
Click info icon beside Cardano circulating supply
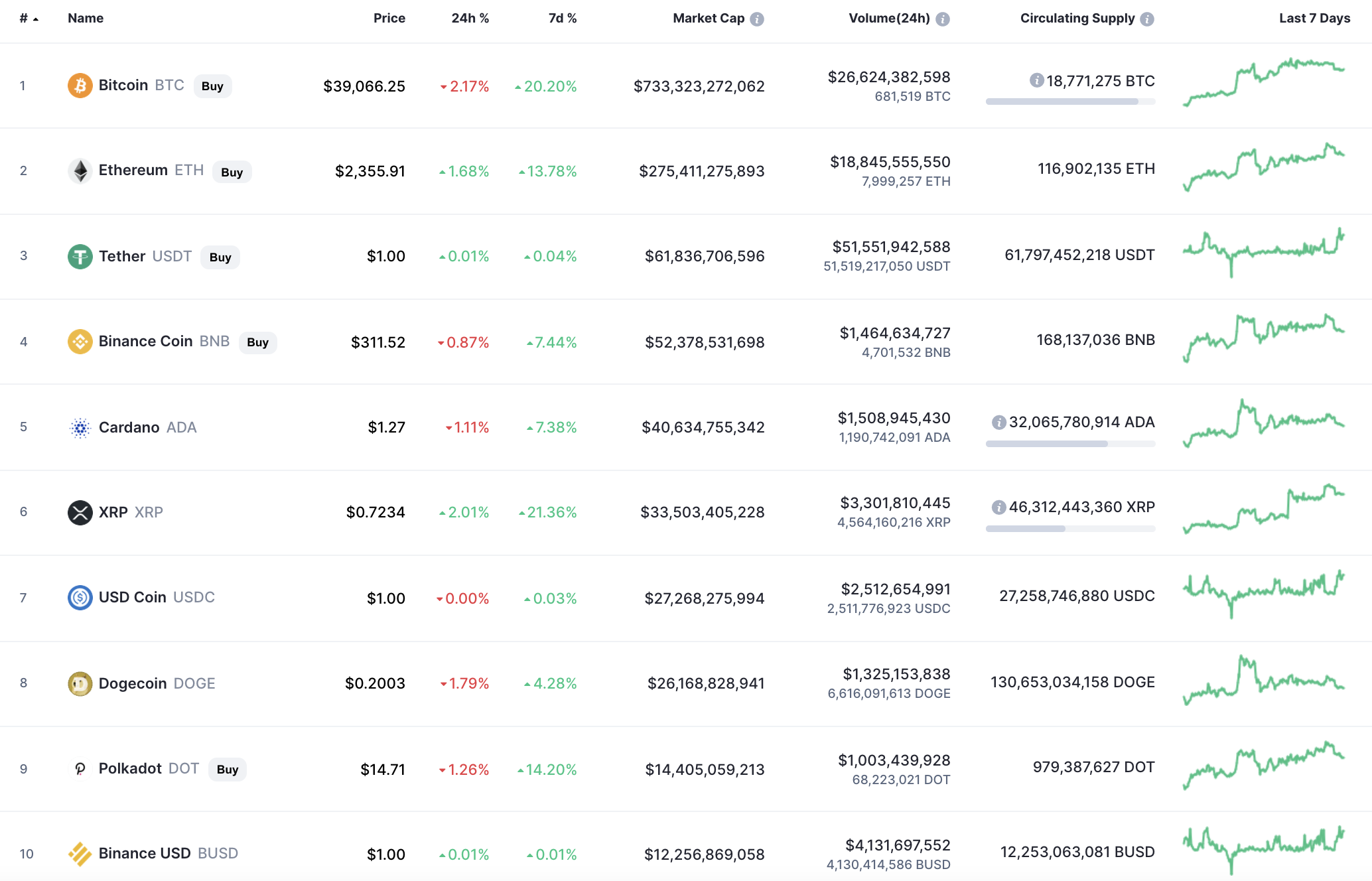click(998, 422)
